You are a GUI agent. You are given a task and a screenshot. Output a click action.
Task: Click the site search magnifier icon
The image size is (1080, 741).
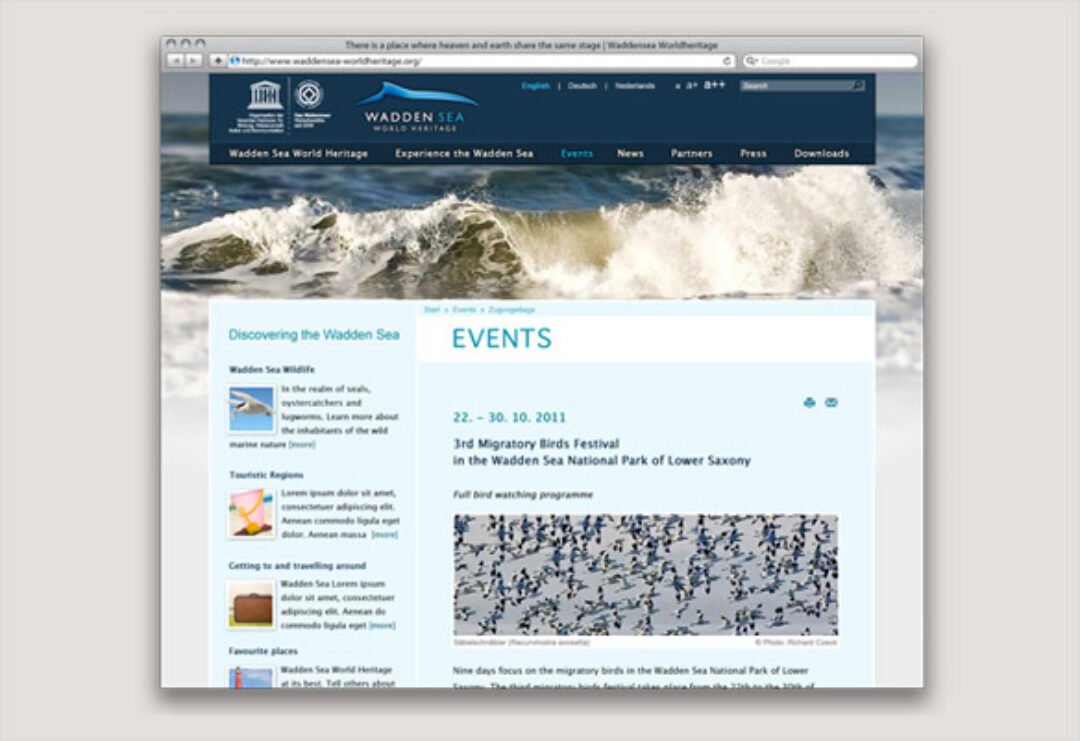click(x=857, y=86)
